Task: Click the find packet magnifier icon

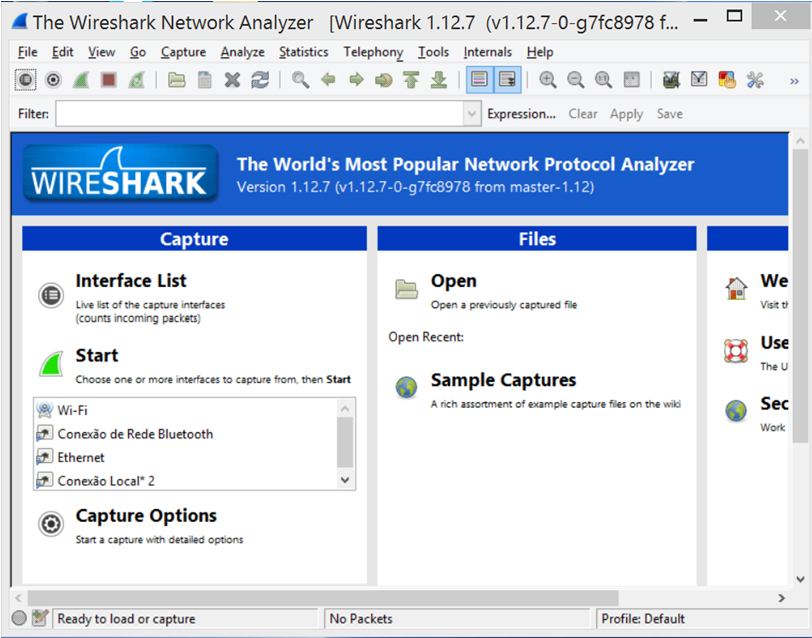Action: click(x=300, y=80)
